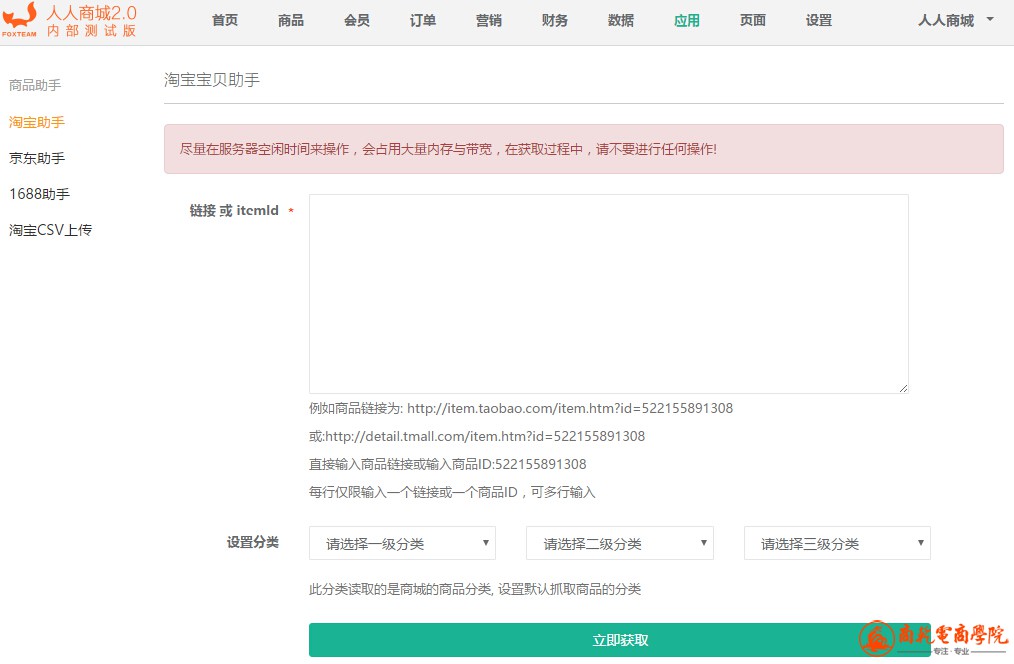Viewport: 1014px width, 664px height.
Task: Open the 页面 menu item
Action: coord(753,21)
